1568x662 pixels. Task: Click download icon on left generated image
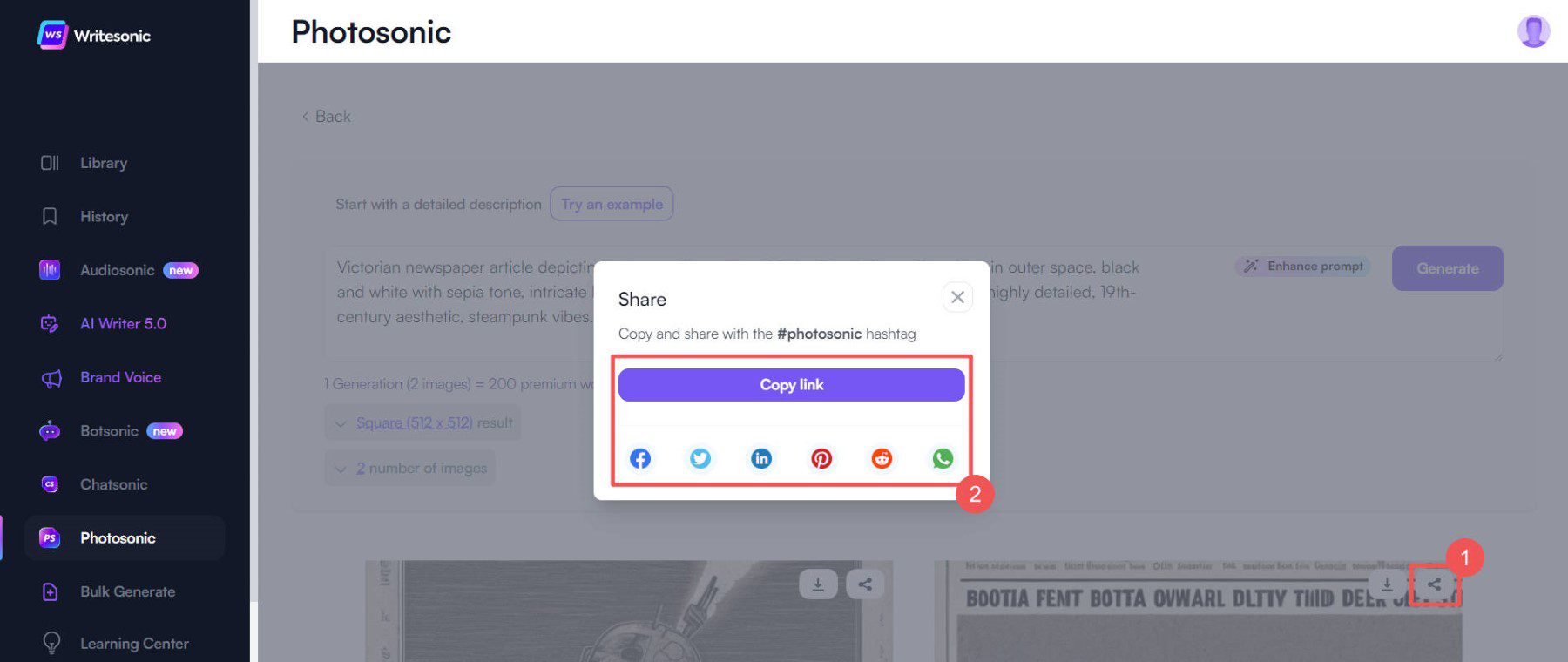click(818, 584)
